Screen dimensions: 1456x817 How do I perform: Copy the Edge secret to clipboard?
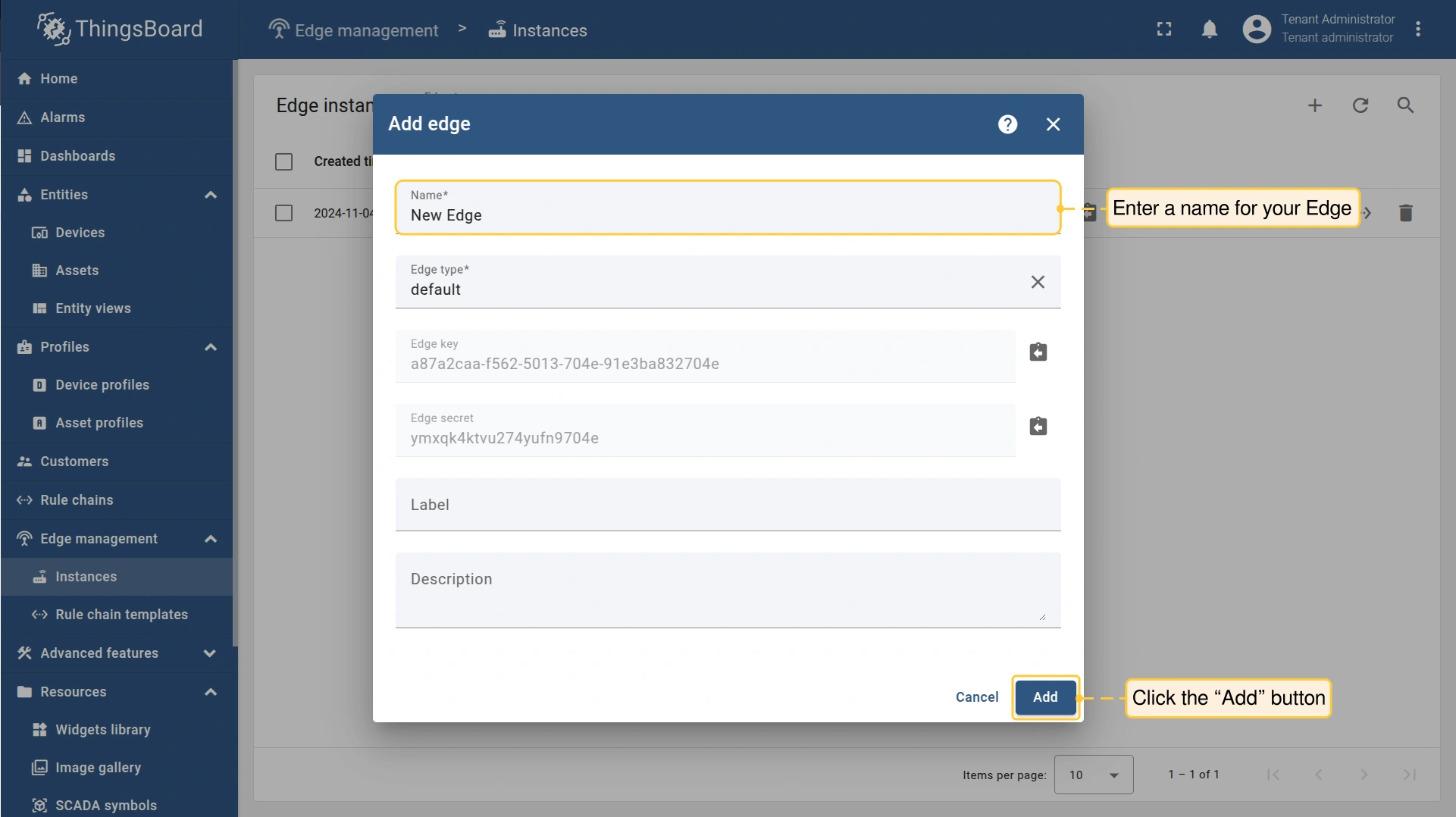(1038, 427)
